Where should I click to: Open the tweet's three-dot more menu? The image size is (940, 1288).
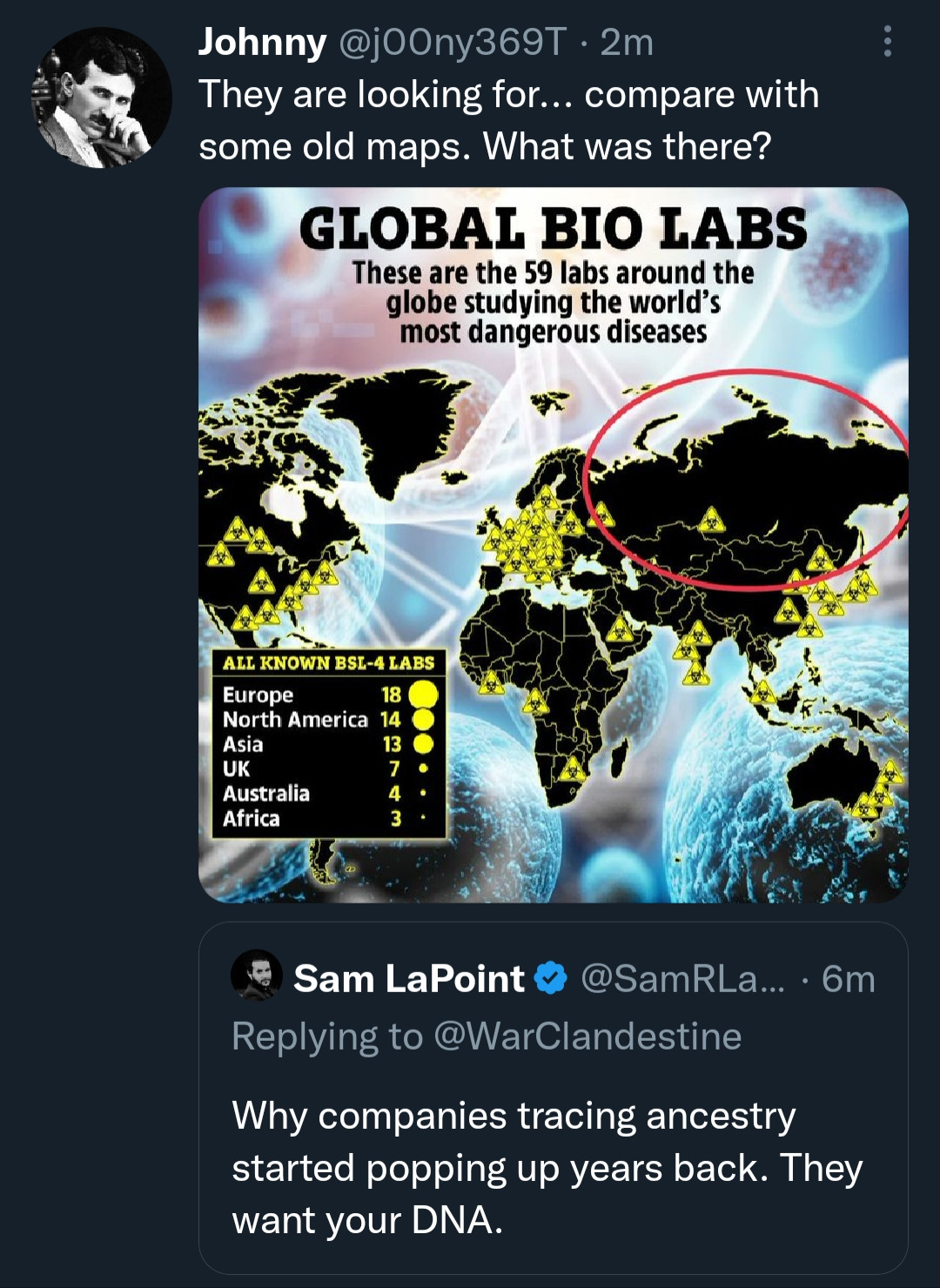(x=887, y=41)
